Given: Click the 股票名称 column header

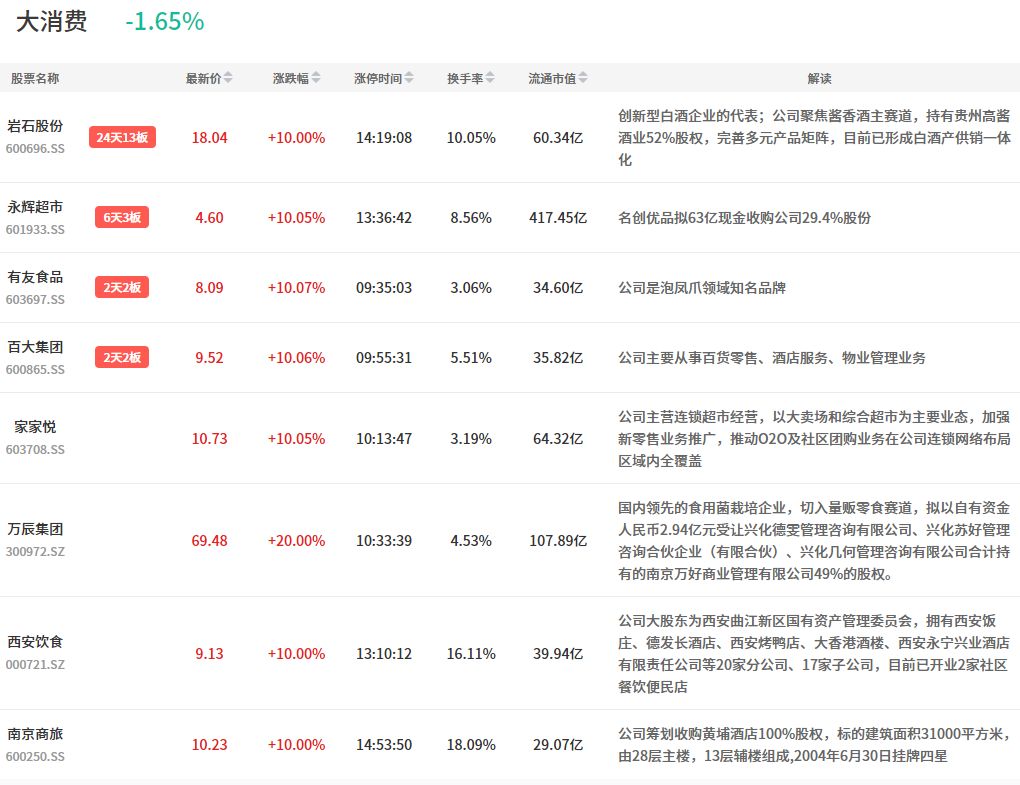Looking at the screenshot, I should click(35, 78).
